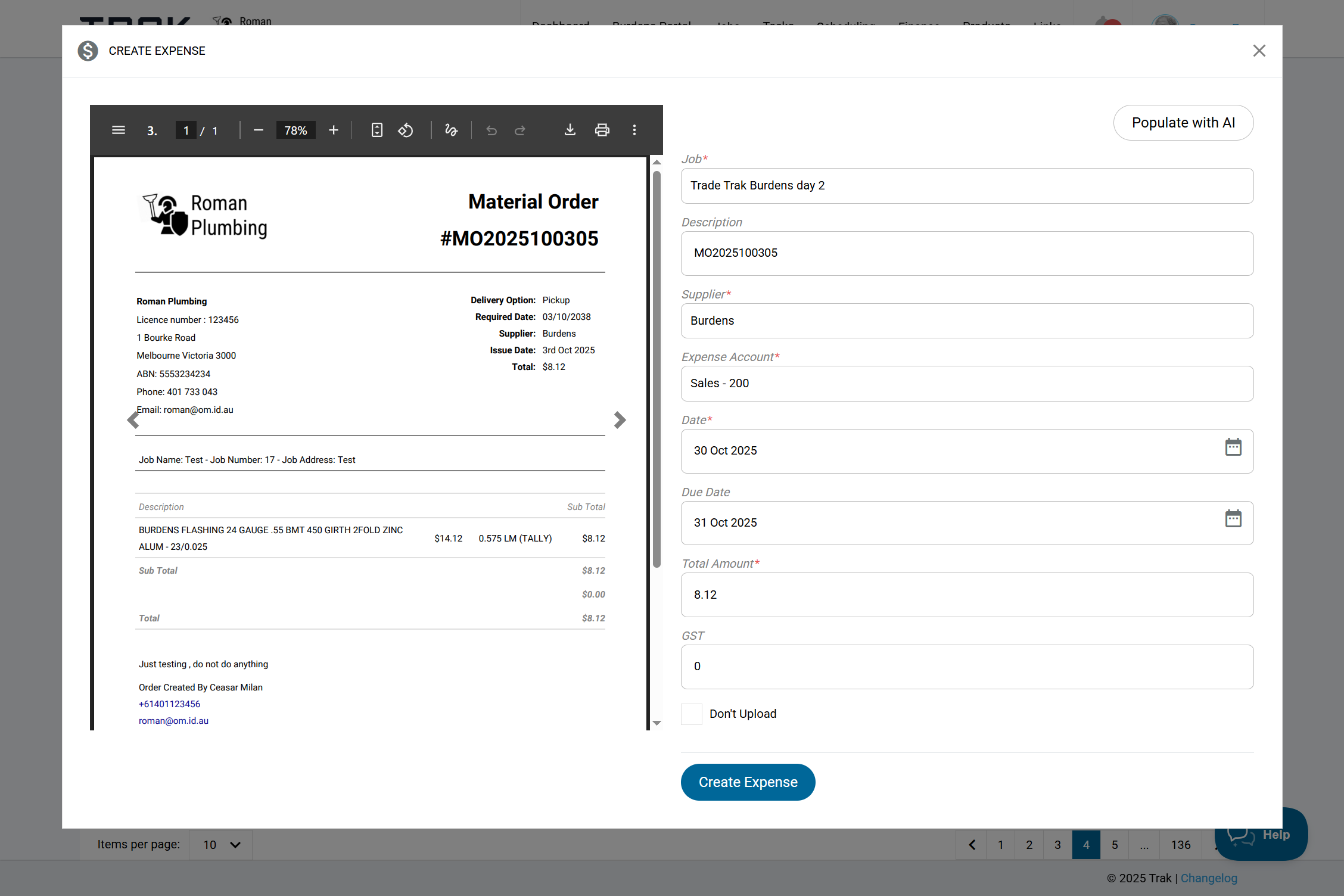Click the Populate with AI button

click(x=1183, y=123)
